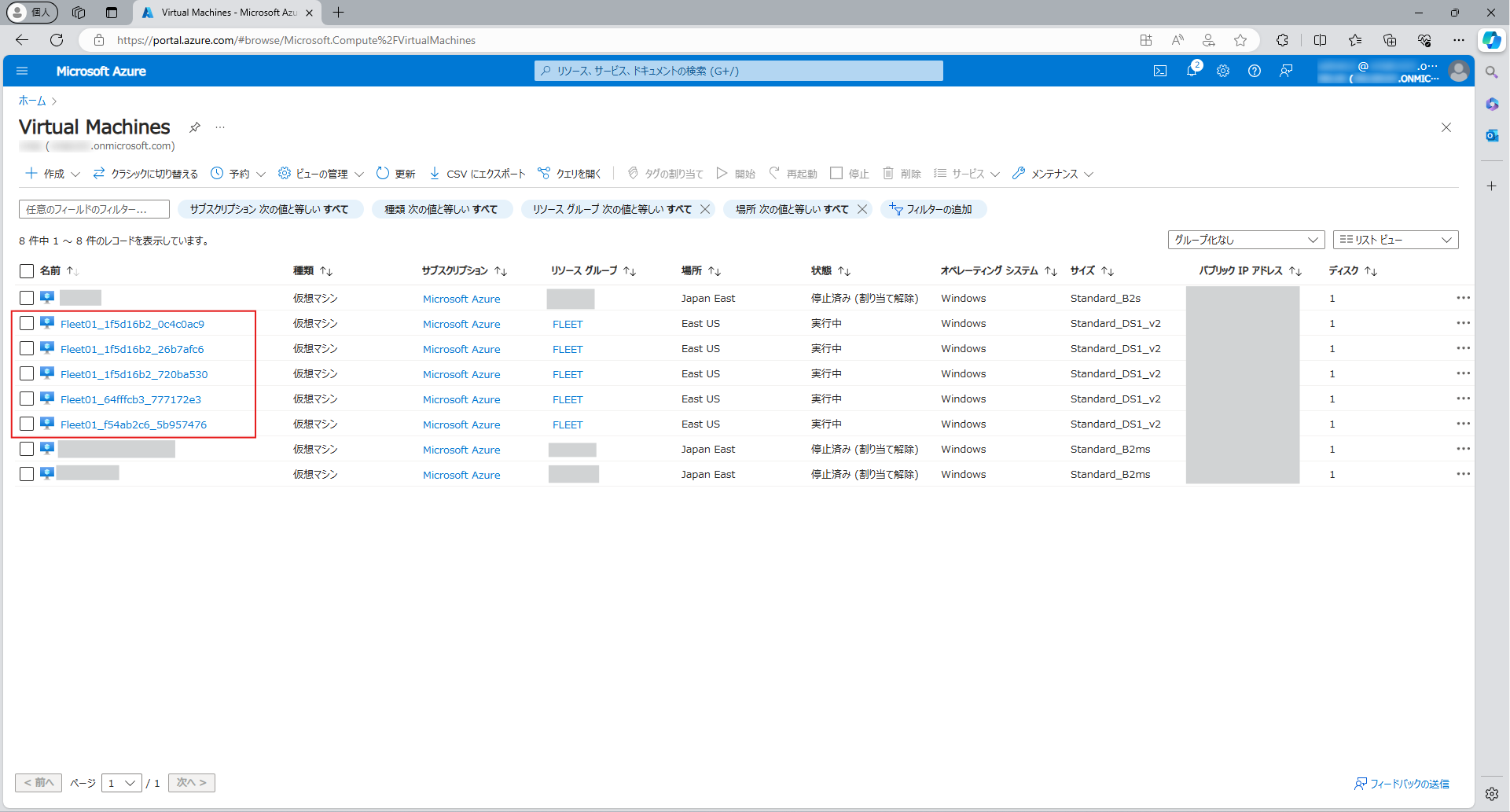Open more options ellipsis beside title

(x=220, y=127)
